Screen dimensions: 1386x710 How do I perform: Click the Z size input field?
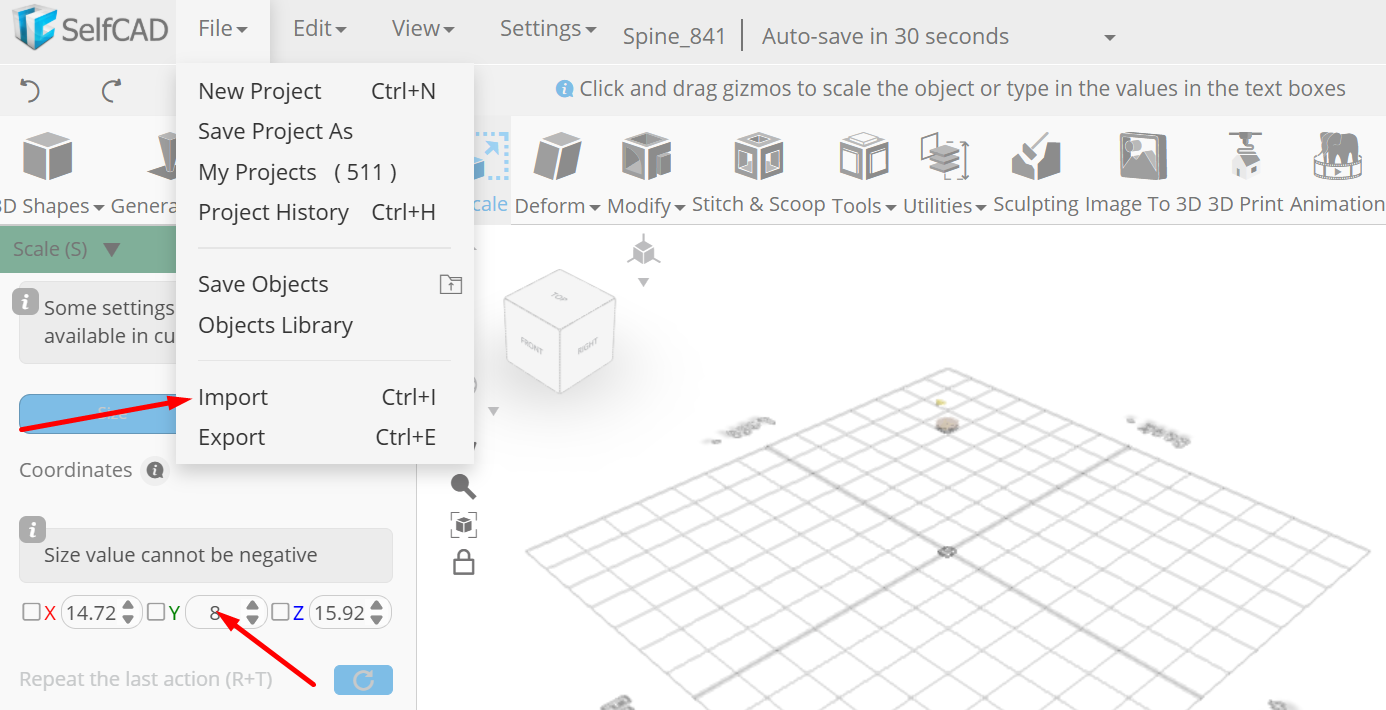[339, 613]
